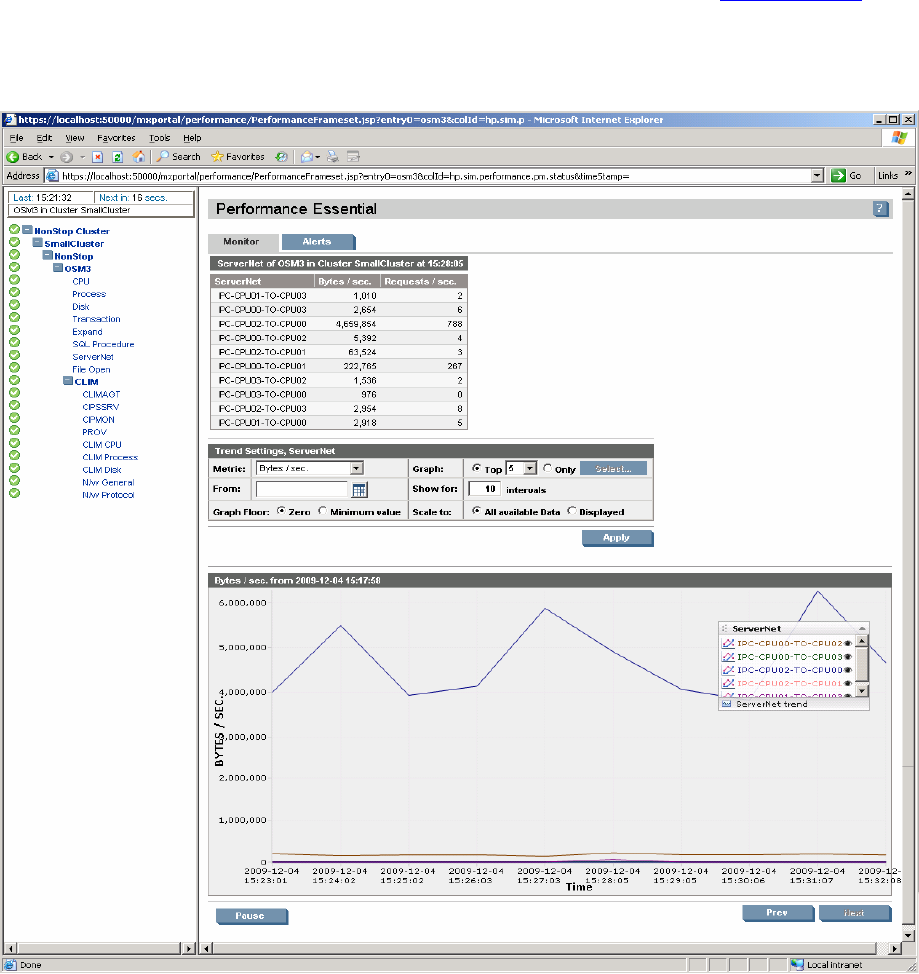Click the browser Home icon
Viewport: 919px width, 974px height.
click(138, 157)
